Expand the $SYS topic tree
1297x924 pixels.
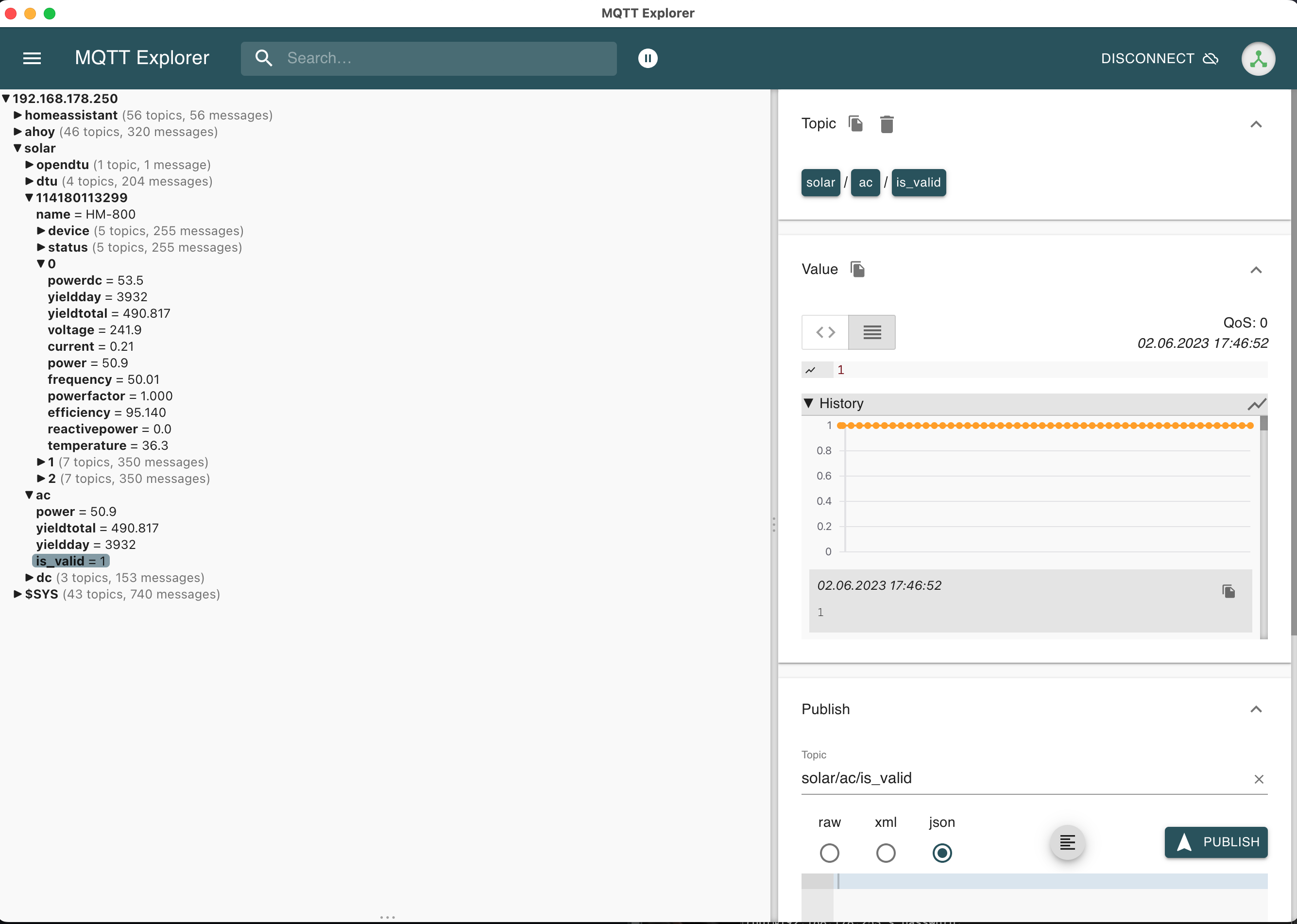(17, 594)
